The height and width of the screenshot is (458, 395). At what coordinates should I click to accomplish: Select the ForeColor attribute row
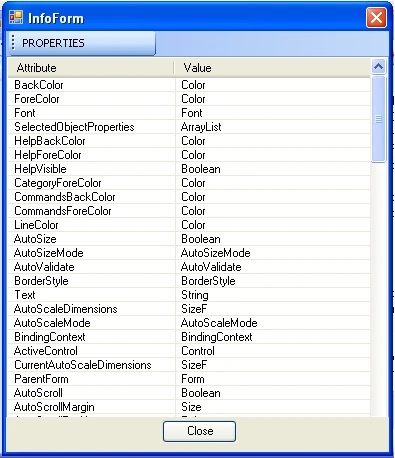(x=189, y=99)
